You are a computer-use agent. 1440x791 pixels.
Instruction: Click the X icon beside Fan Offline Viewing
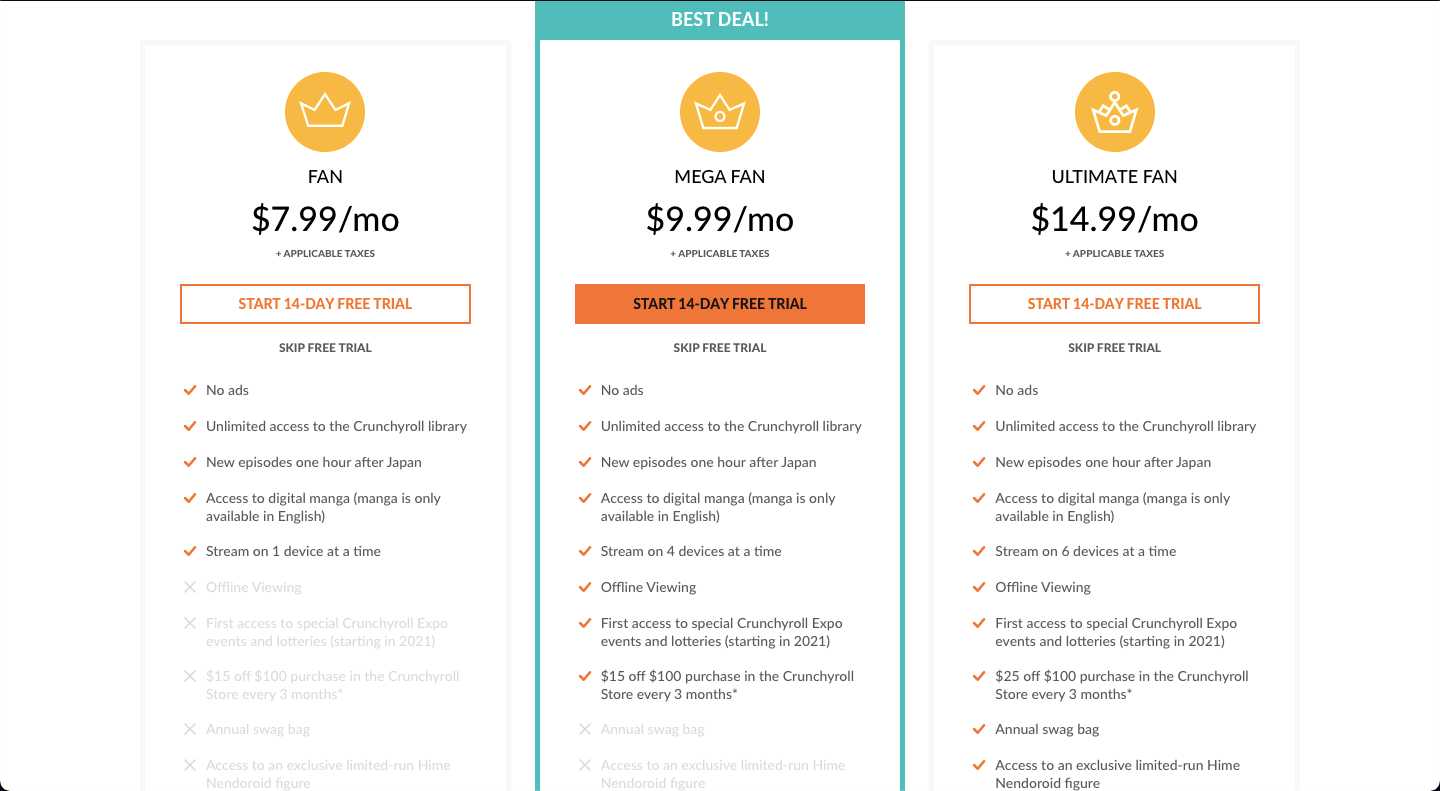pyautogui.click(x=189, y=587)
